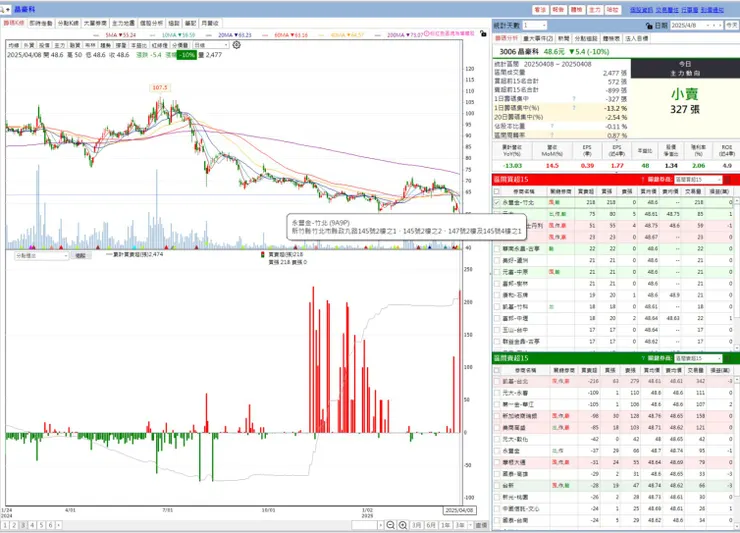The image size is (740, 533).
Task: Open the chart settings gear icon
Action: [x=236, y=45]
